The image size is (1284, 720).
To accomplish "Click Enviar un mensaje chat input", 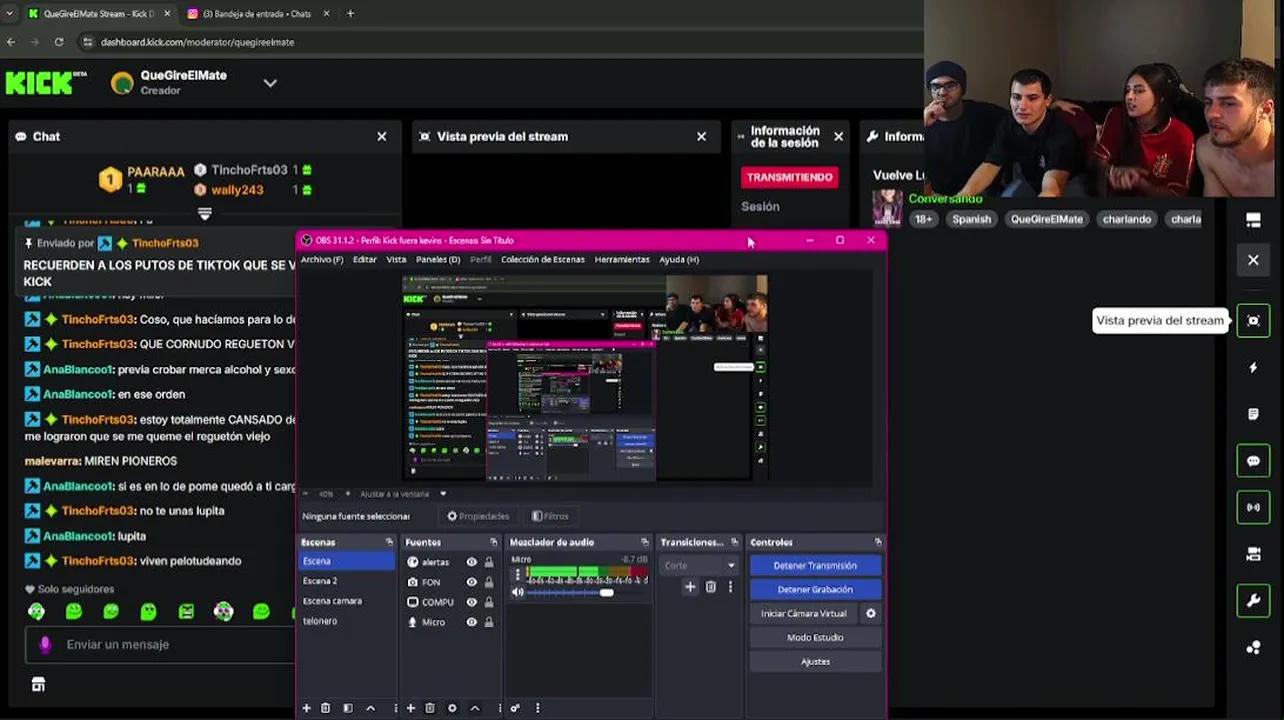I will 160,645.
